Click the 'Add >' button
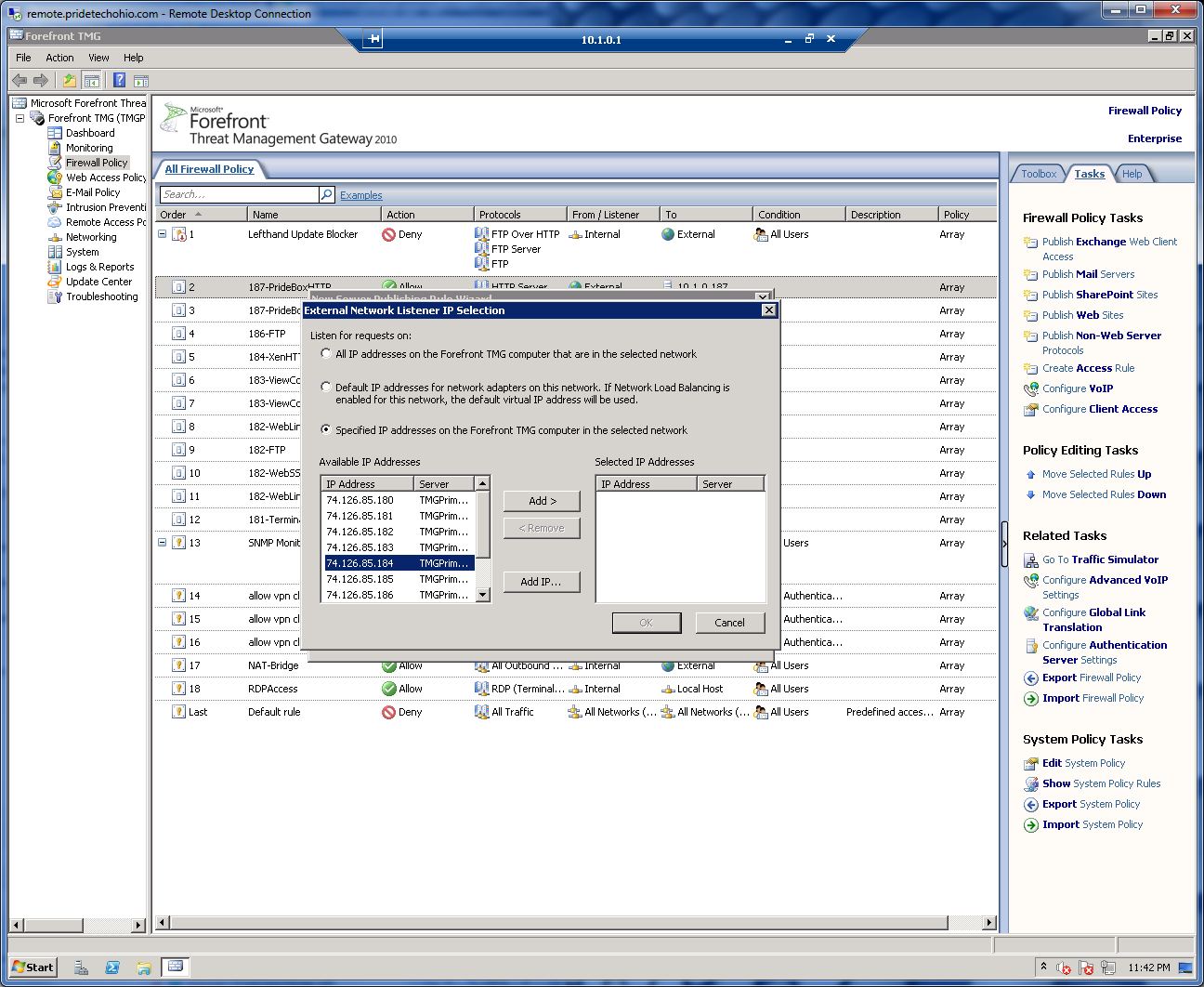1204x987 pixels. (542, 501)
